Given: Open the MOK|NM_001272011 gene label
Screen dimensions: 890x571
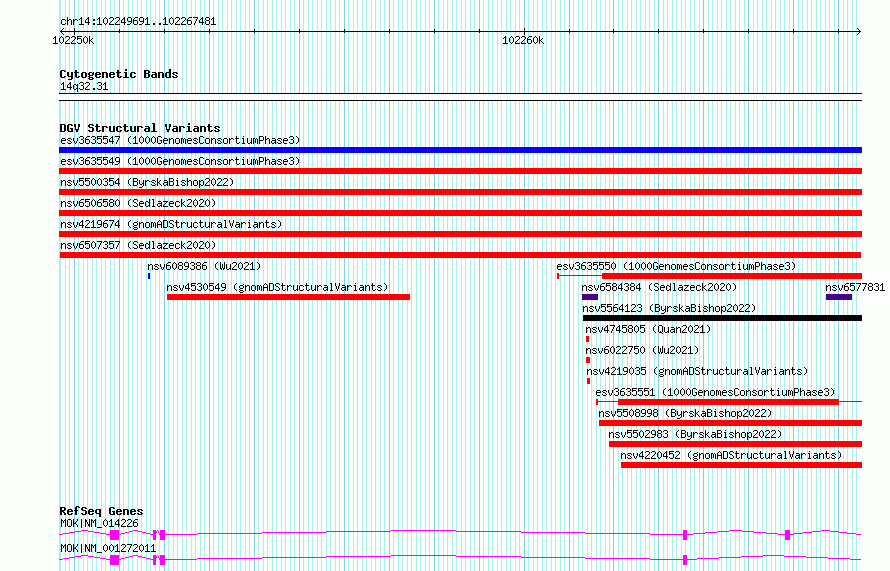Looking at the screenshot, I should click(x=108, y=548).
